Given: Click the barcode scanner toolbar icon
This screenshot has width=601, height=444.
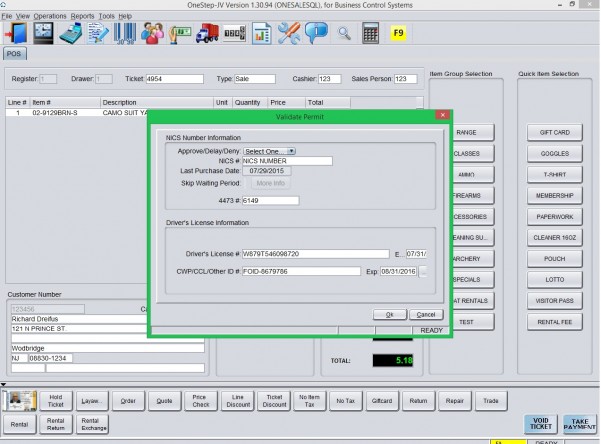Looking at the screenshot, I should point(127,33).
